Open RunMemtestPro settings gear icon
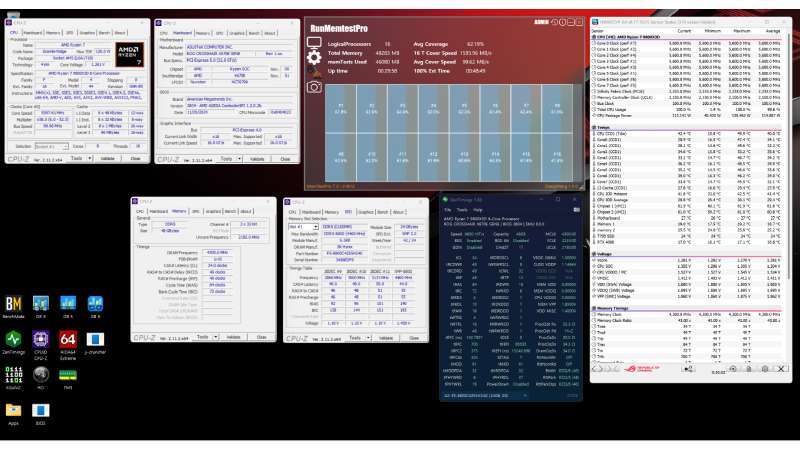Viewport: 800px width, 450px height. [x=314, y=57]
